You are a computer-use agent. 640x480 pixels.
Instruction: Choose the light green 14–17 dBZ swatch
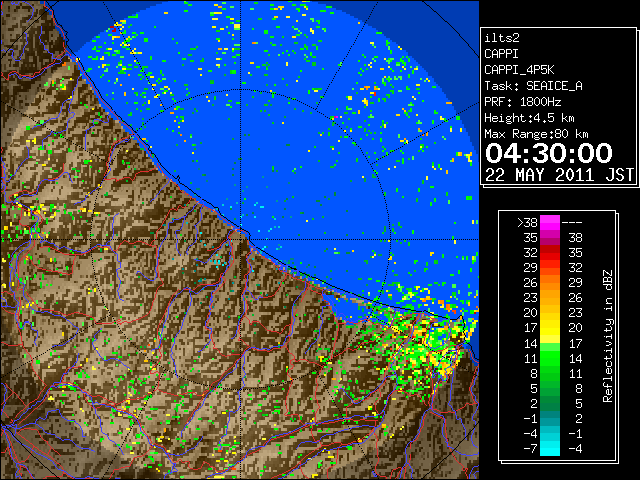coord(550,343)
